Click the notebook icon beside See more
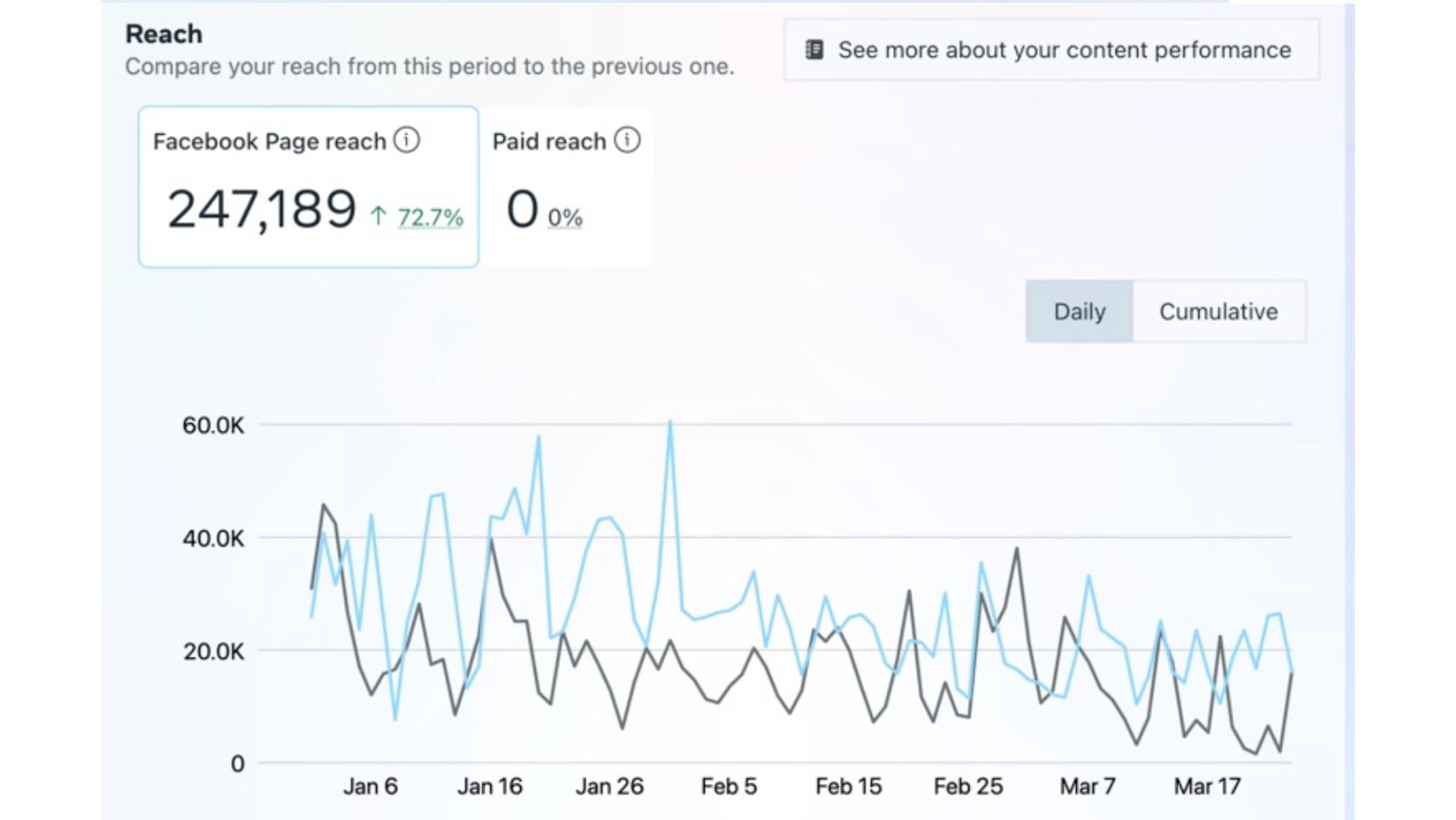Screen dimensions: 1456x820 tap(814, 50)
